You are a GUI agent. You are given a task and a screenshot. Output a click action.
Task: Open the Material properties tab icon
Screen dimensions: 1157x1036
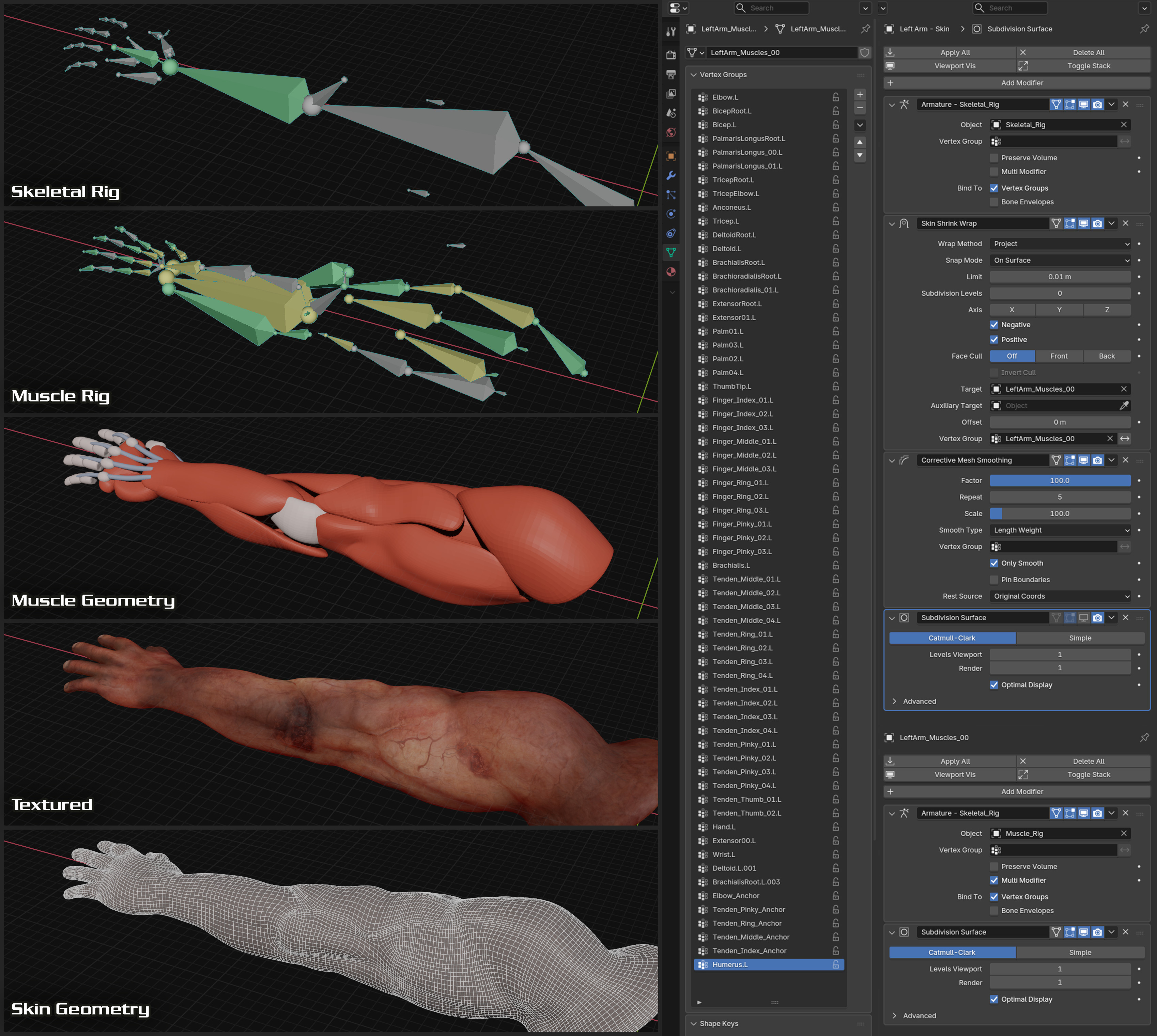click(x=671, y=272)
